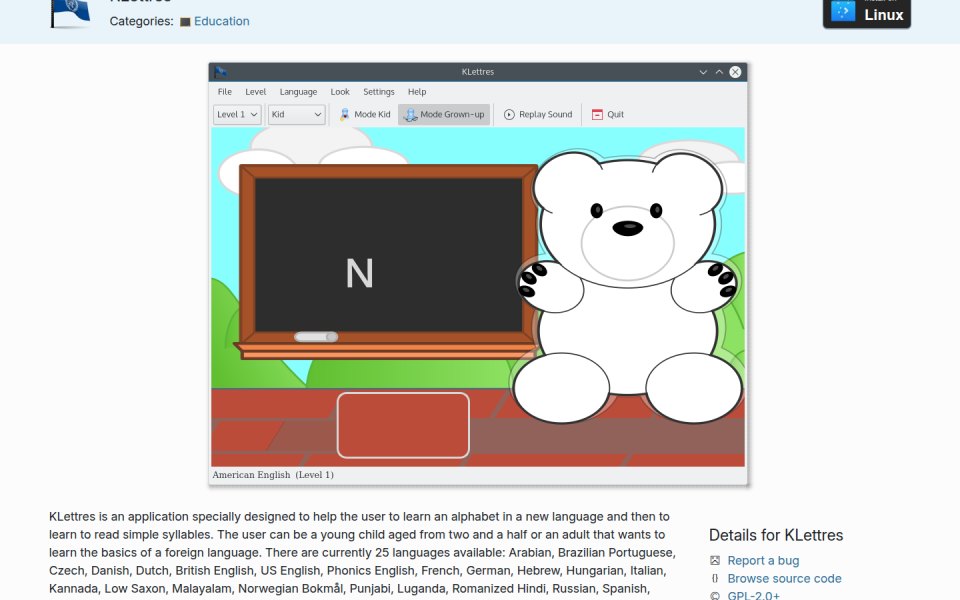Switch to Mode Kid

pyautogui.click(x=364, y=114)
